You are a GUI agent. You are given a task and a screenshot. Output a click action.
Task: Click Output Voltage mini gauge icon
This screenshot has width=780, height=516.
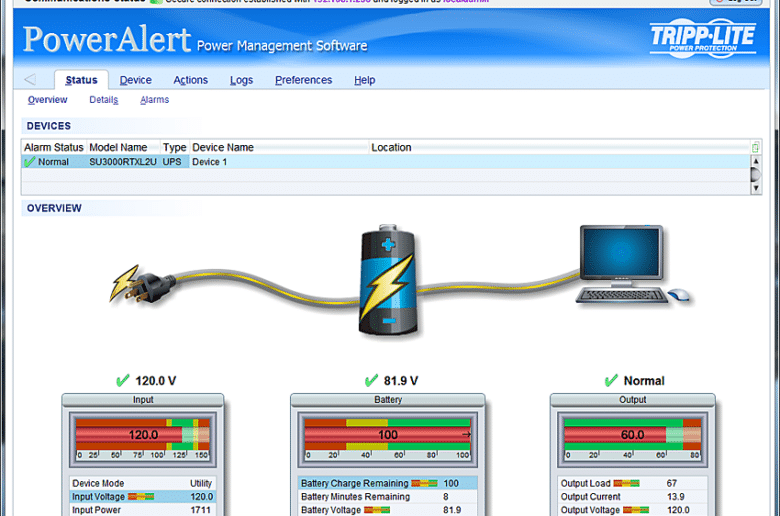coord(636,510)
